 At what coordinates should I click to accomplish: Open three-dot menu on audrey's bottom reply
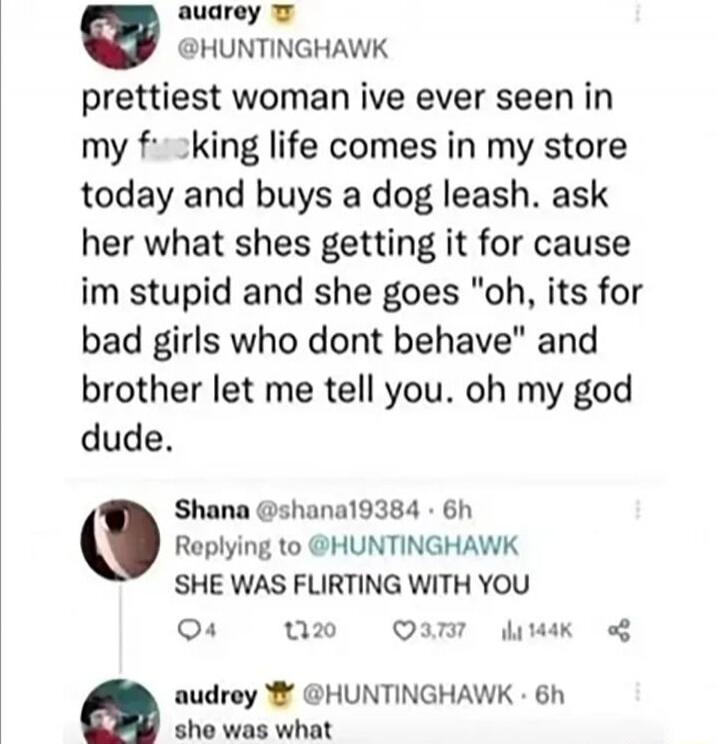638,691
